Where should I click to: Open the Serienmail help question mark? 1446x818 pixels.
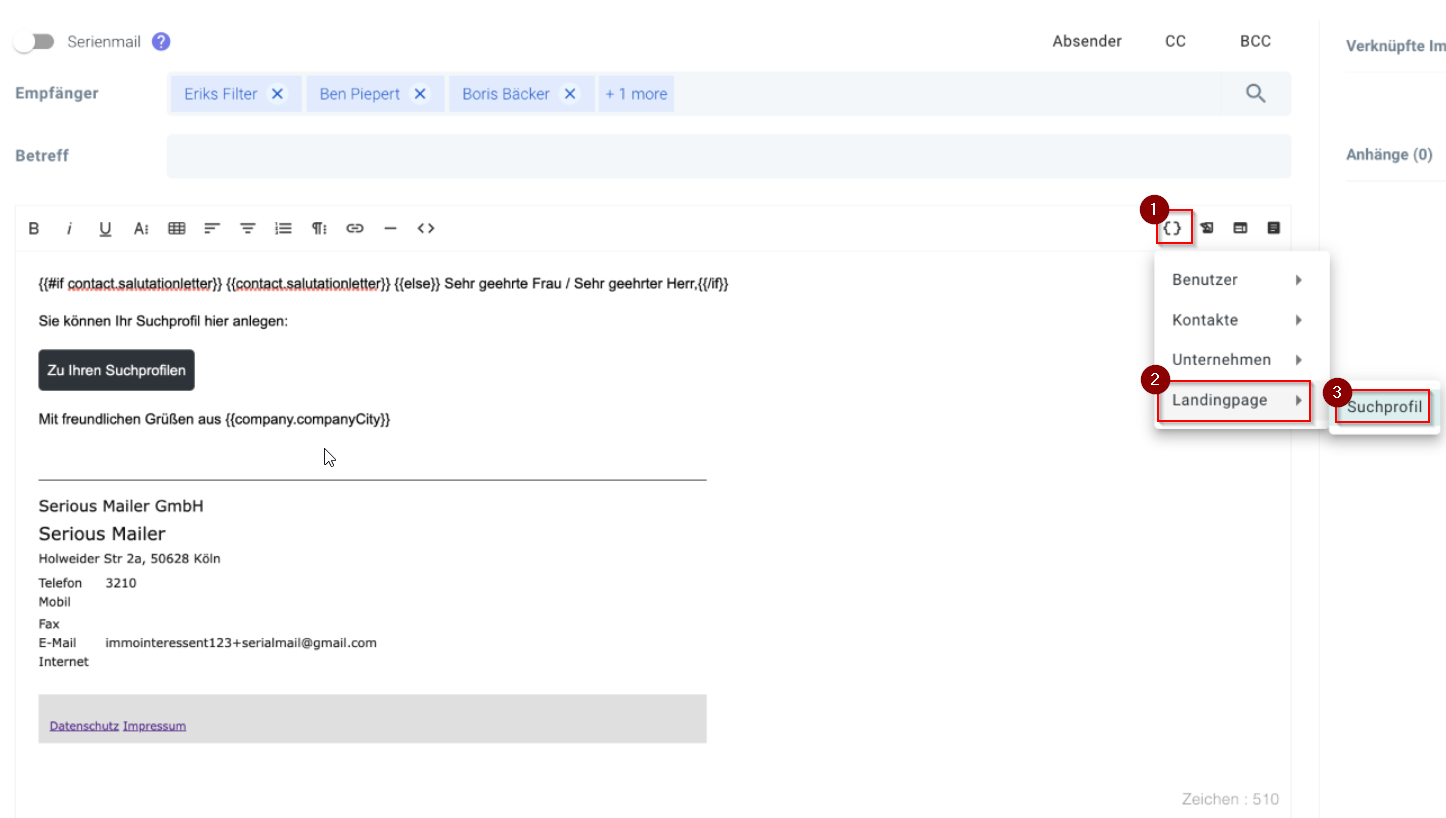tap(161, 42)
